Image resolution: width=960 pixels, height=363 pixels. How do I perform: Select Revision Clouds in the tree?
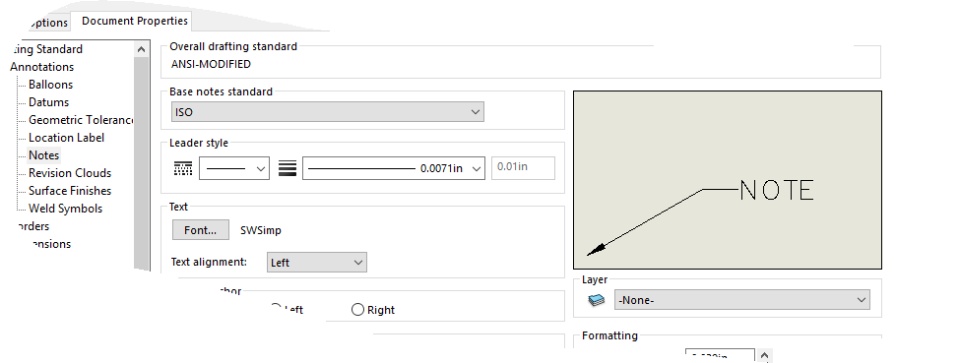click(x=70, y=173)
